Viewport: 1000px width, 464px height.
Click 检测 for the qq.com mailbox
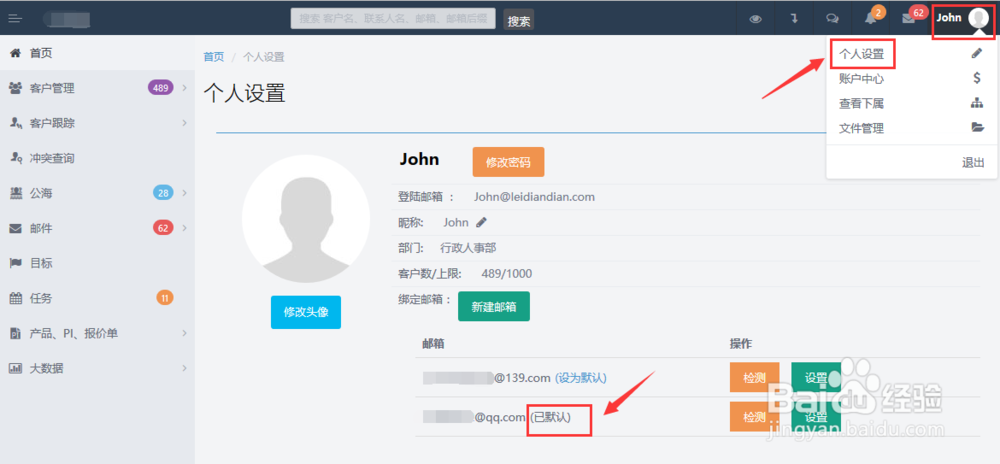pyautogui.click(x=754, y=417)
